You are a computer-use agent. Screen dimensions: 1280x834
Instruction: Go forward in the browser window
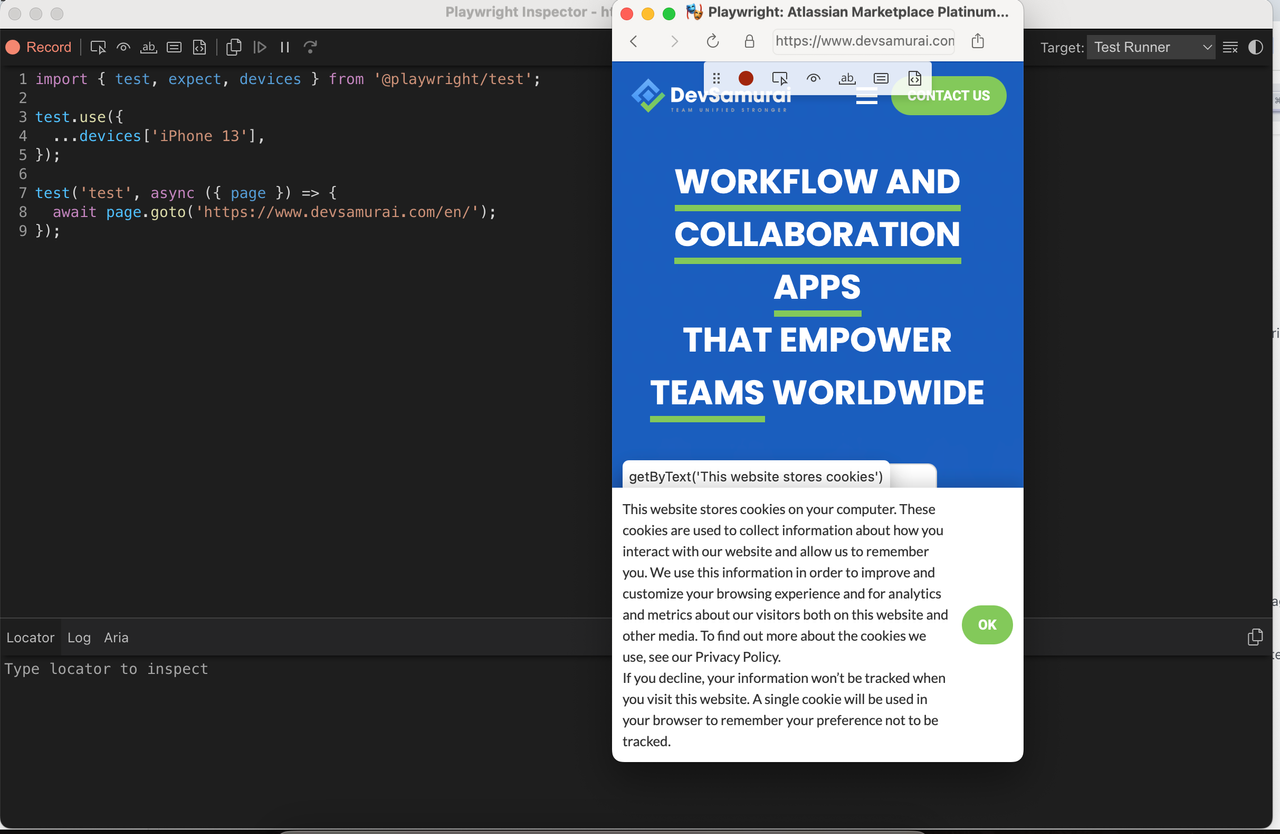(x=674, y=41)
